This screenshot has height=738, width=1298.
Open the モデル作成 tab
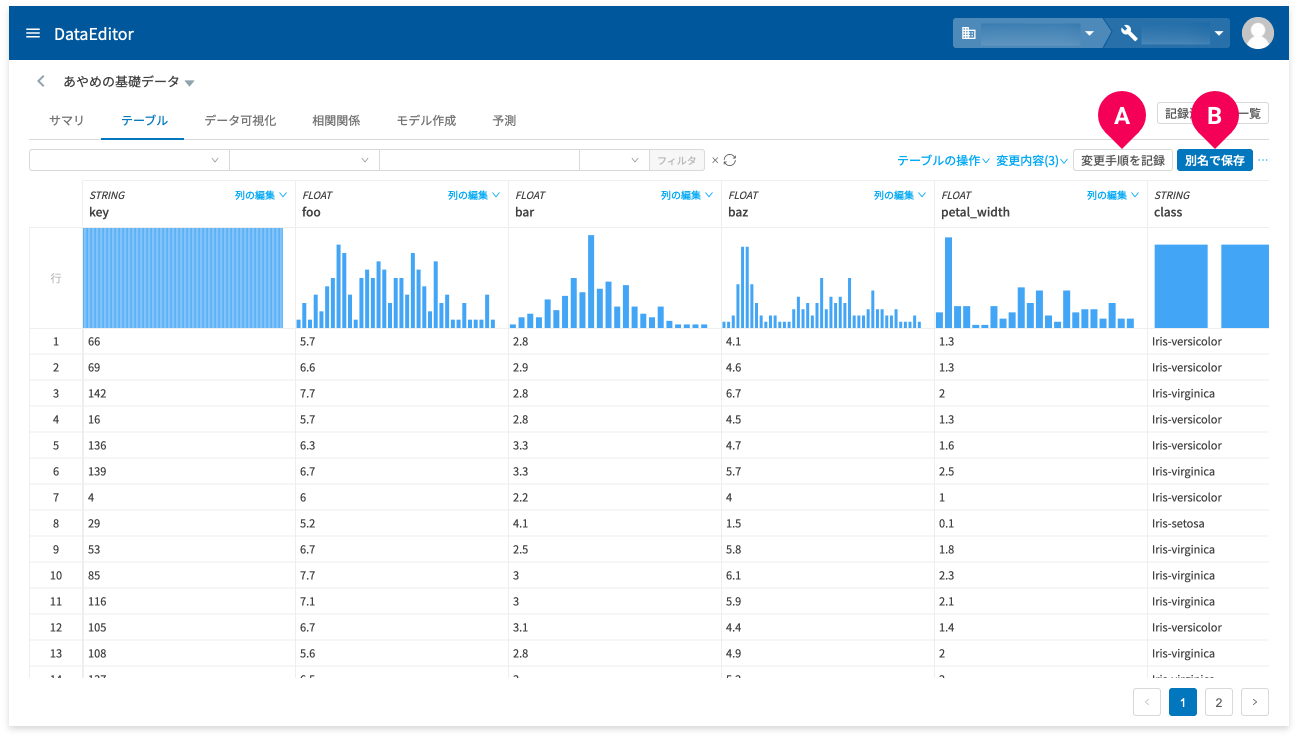pos(426,120)
